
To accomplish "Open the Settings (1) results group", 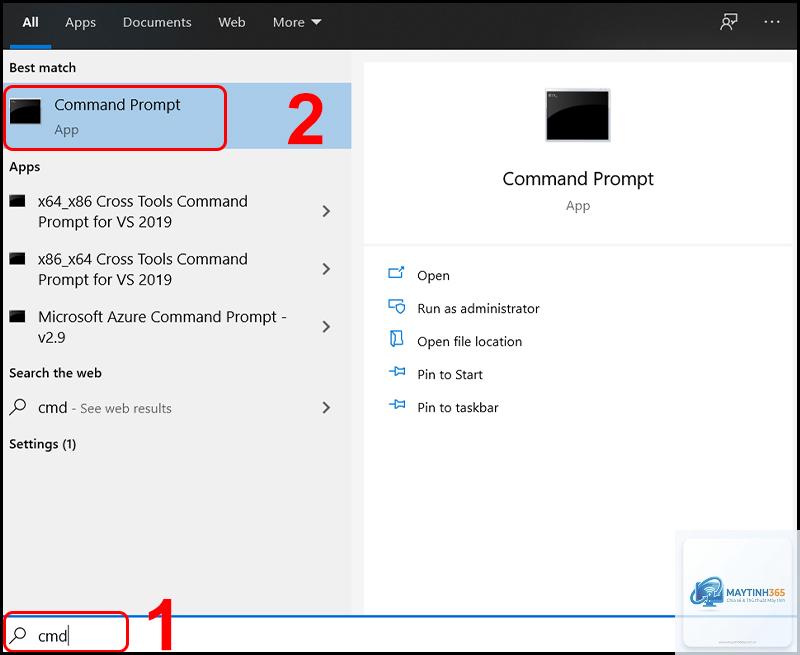I will click(43, 444).
